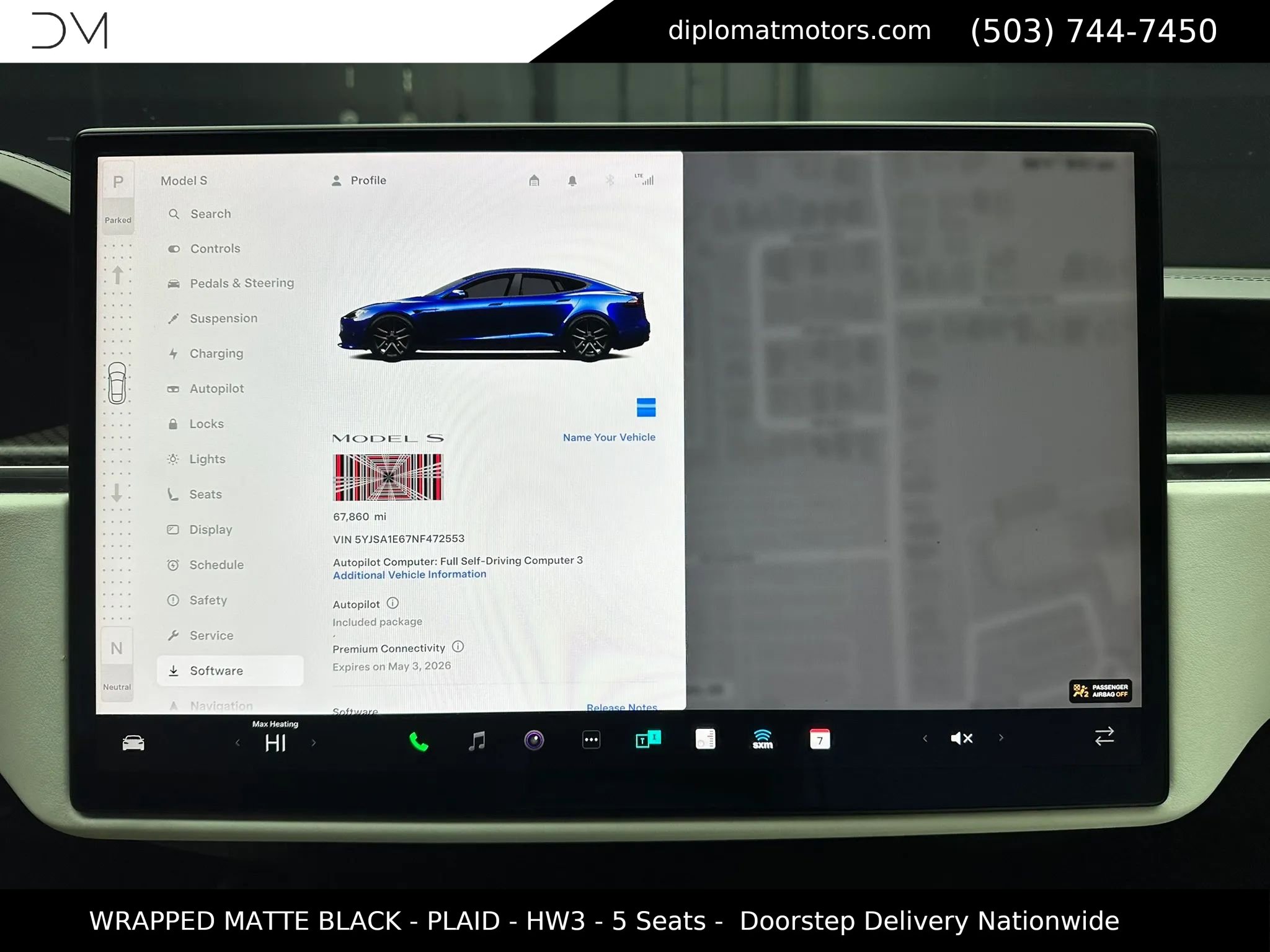Tap the blue vehicle color swatch
The height and width of the screenshot is (952, 1270).
point(646,407)
